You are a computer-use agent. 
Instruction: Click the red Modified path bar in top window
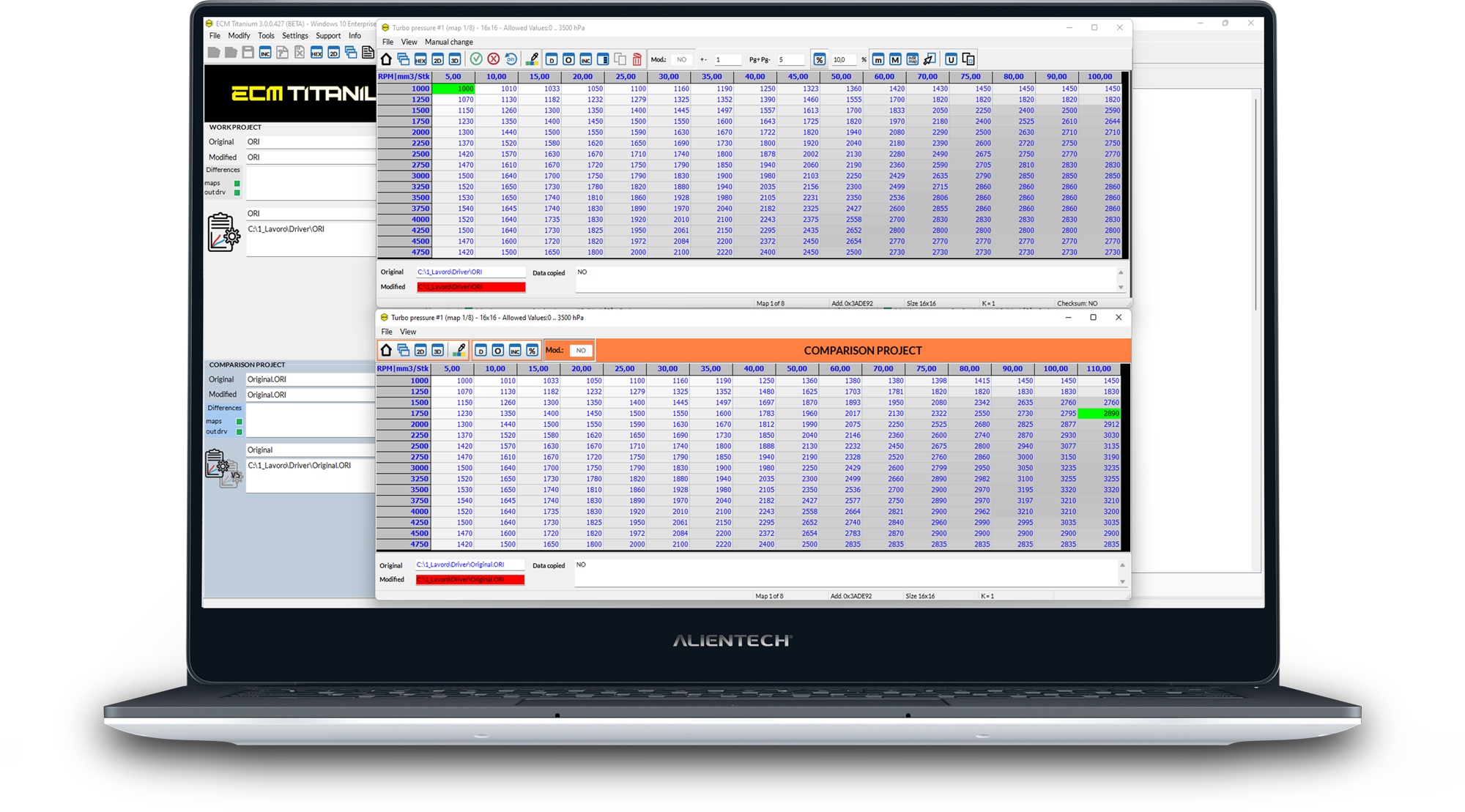click(471, 287)
